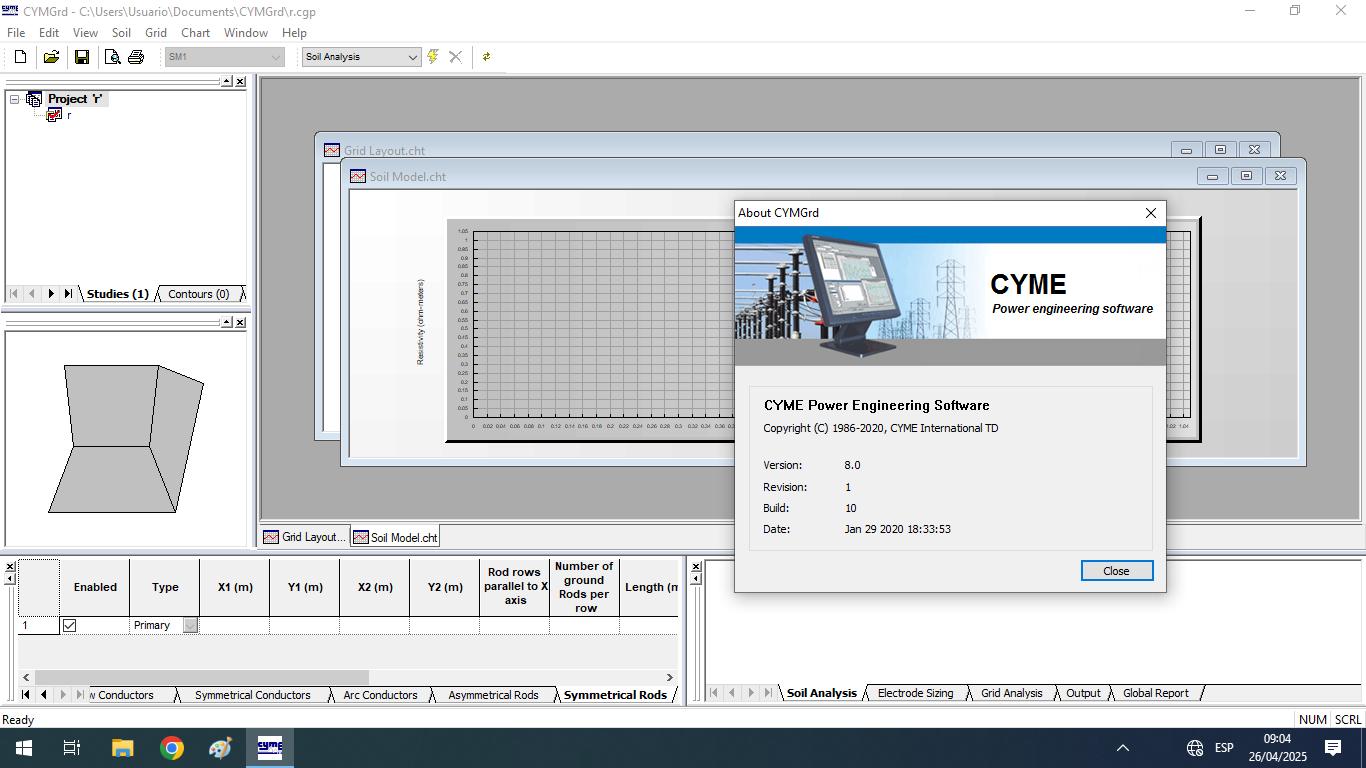
Task: Show hidden system tray icons
Action: tap(1122, 748)
